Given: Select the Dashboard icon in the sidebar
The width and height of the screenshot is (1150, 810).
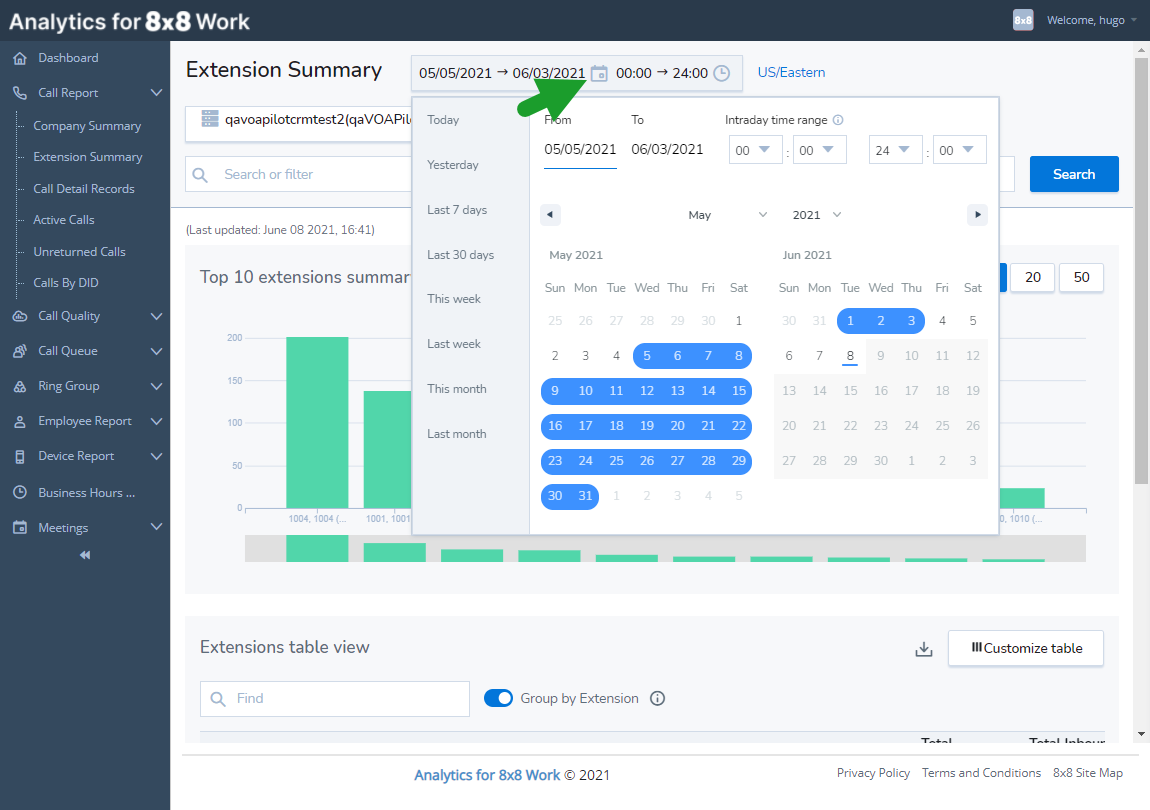Looking at the screenshot, I should point(22,57).
